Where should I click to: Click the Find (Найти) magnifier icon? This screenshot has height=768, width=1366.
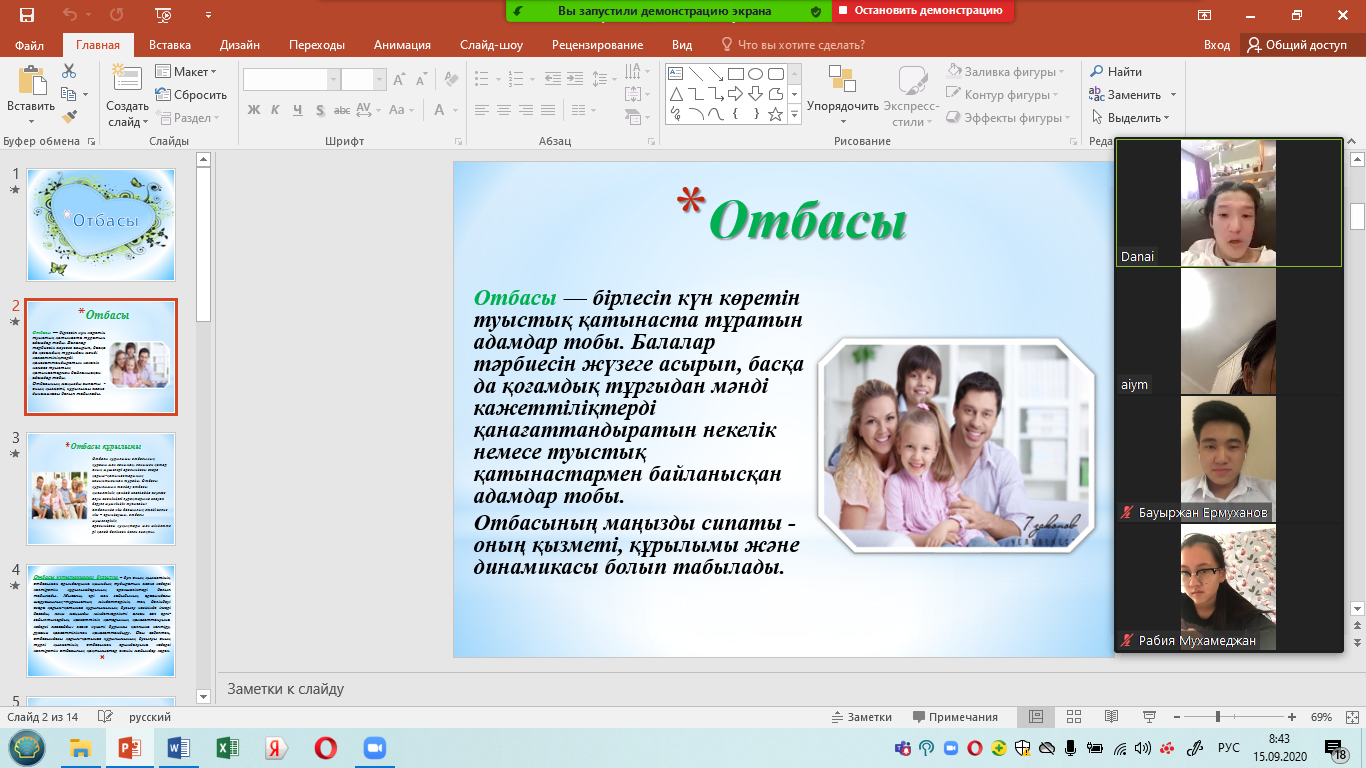click(1097, 72)
